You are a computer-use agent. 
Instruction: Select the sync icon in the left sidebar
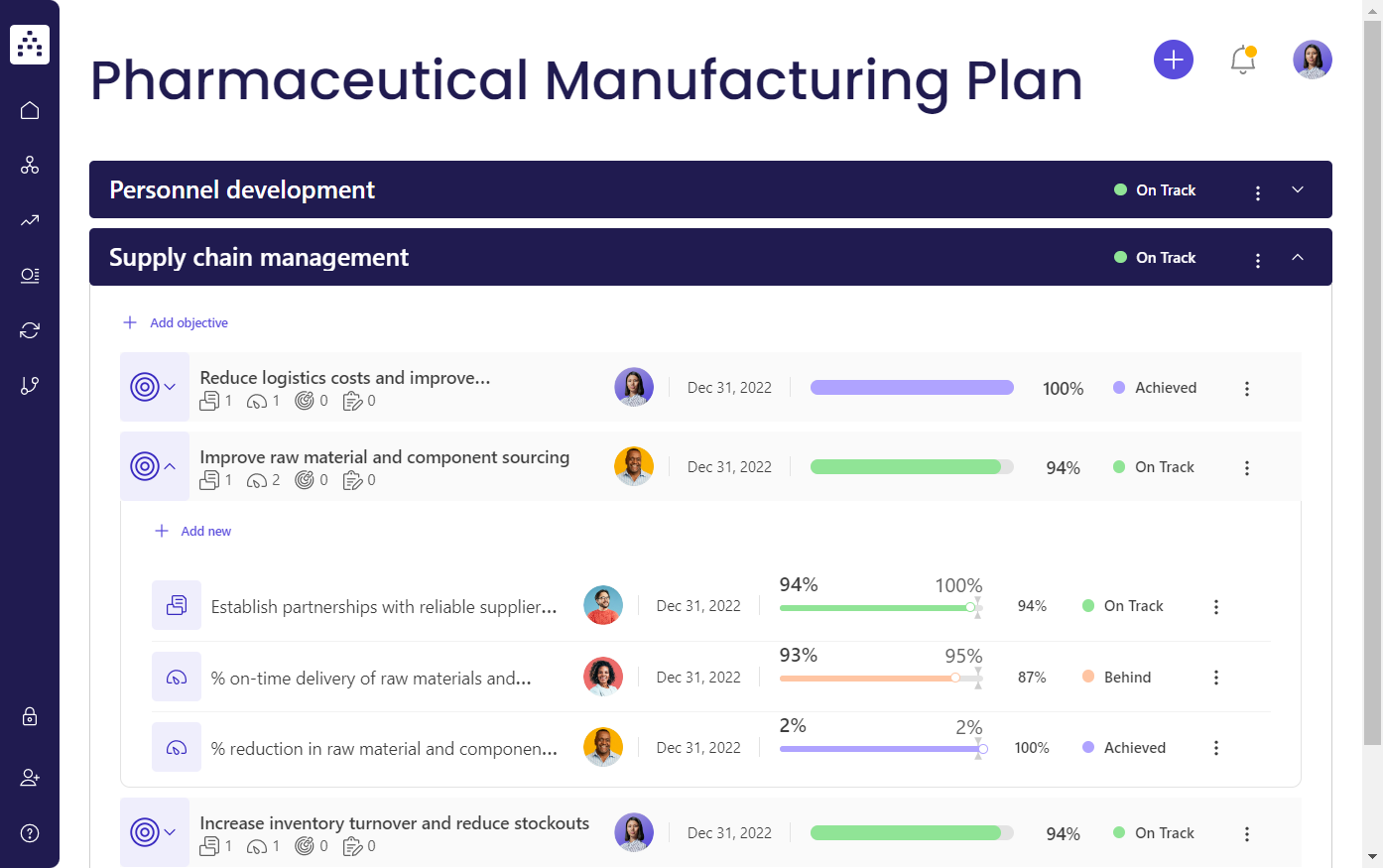(x=30, y=330)
